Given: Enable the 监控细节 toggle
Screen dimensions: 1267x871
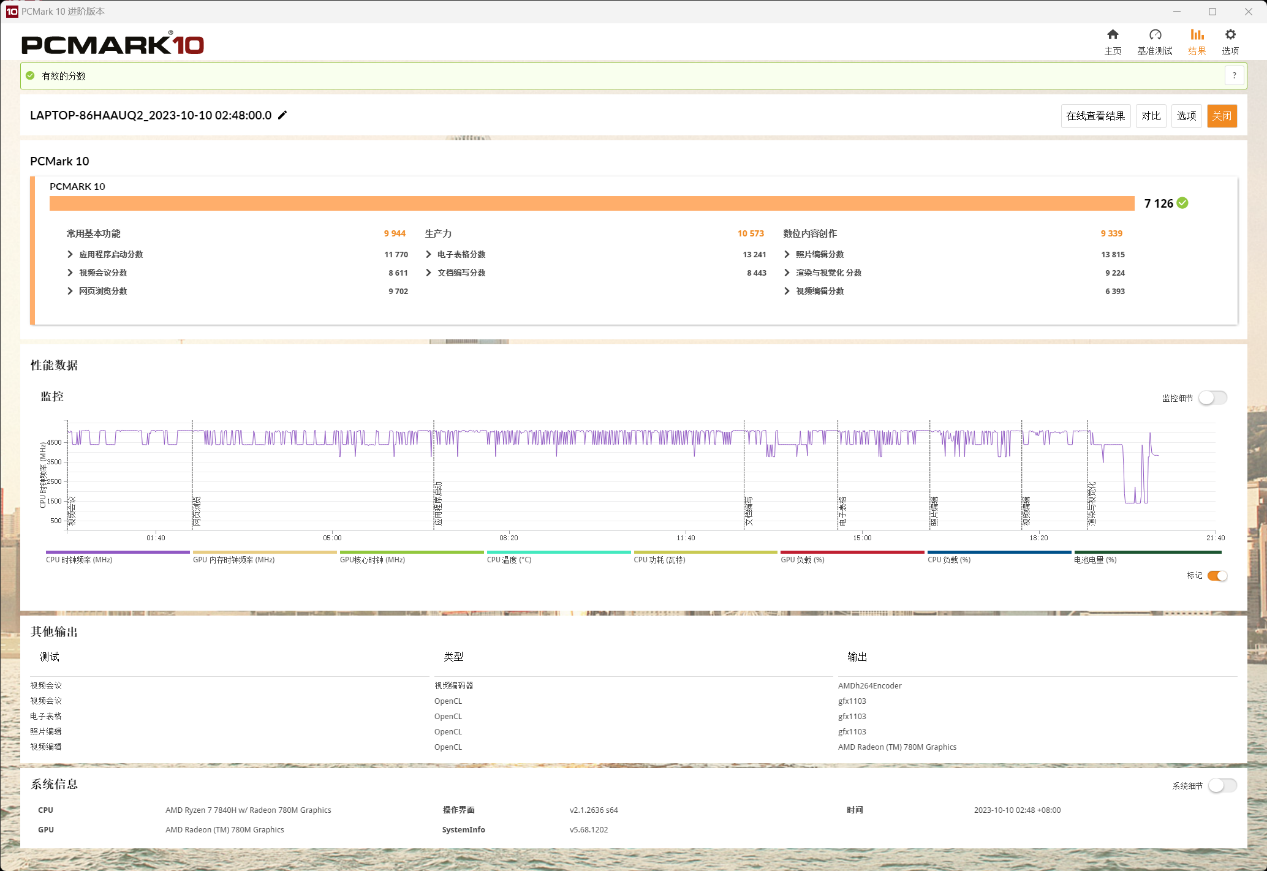Looking at the screenshot, I should pos(1212,398).
